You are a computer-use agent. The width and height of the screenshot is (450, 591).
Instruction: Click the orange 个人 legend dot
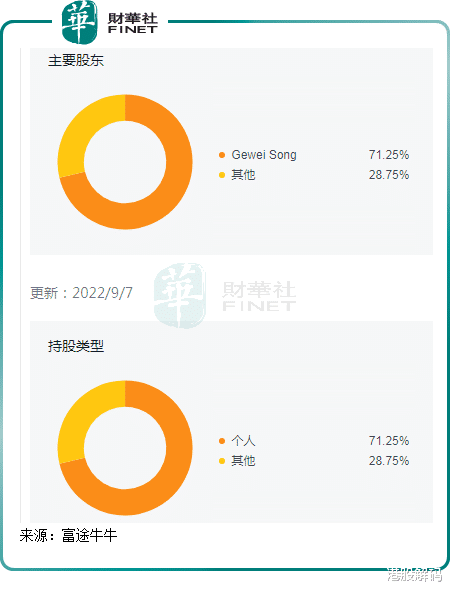click(x=222, y=441)
